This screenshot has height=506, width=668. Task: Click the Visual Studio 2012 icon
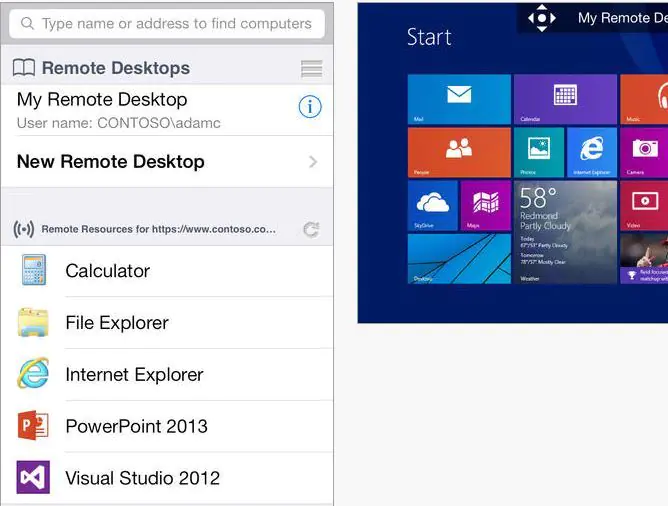pyautogui.click(x=33, y=477)
